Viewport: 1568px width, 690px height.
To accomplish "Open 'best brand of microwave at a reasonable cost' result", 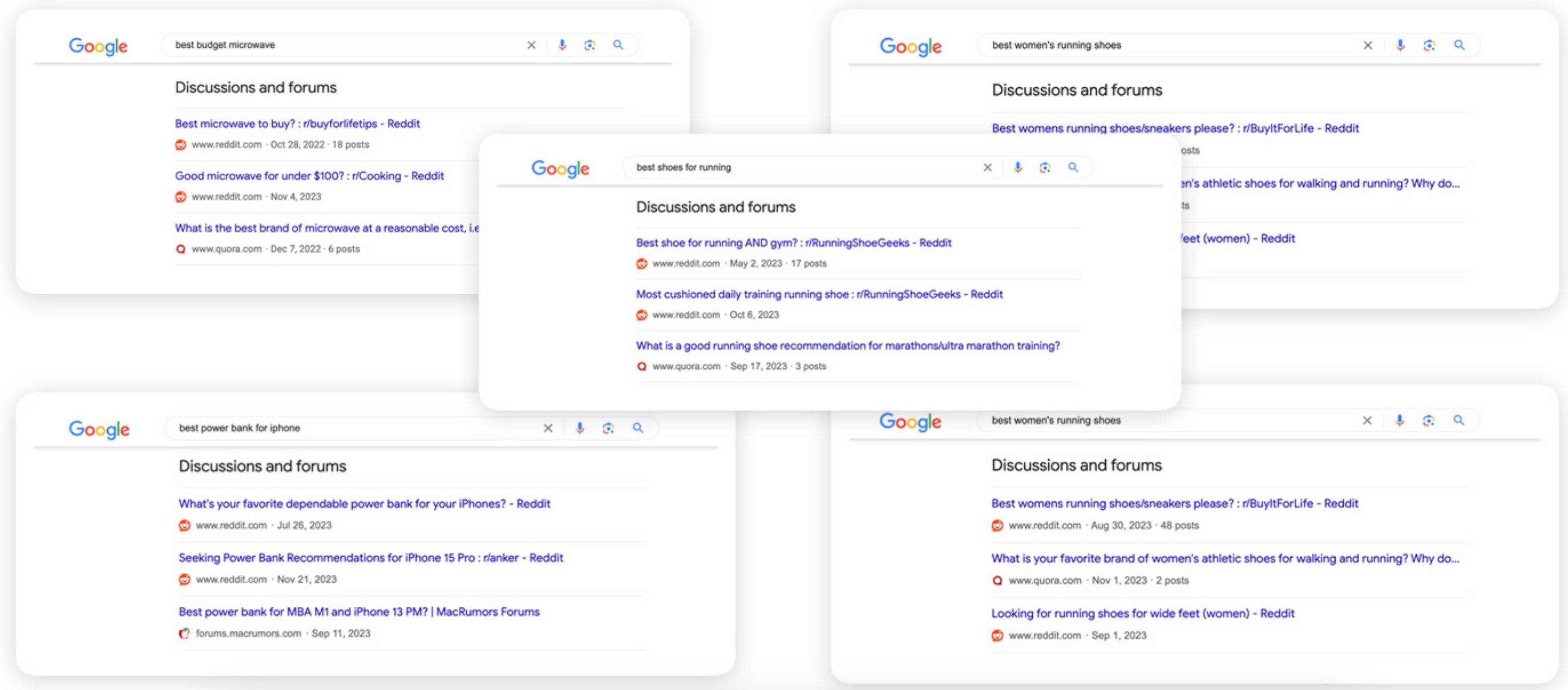I will (327, 228).
